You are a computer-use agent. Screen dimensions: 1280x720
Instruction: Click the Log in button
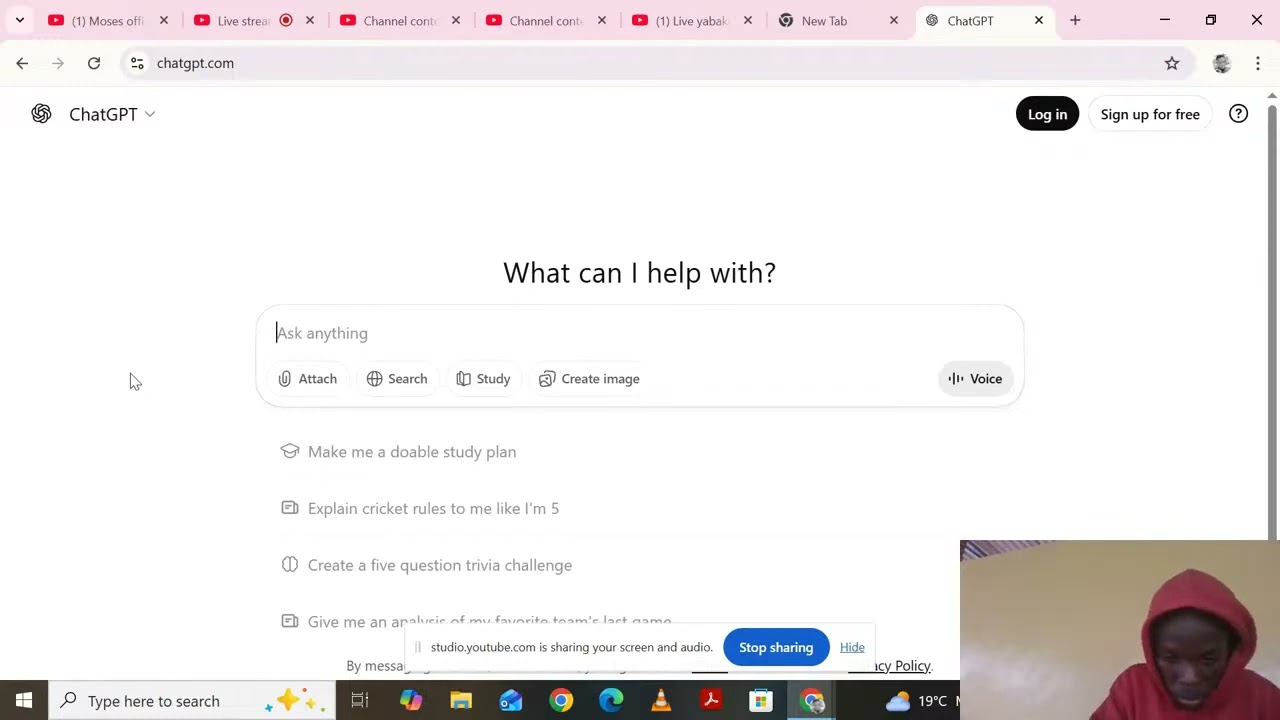click(1047, 114)
